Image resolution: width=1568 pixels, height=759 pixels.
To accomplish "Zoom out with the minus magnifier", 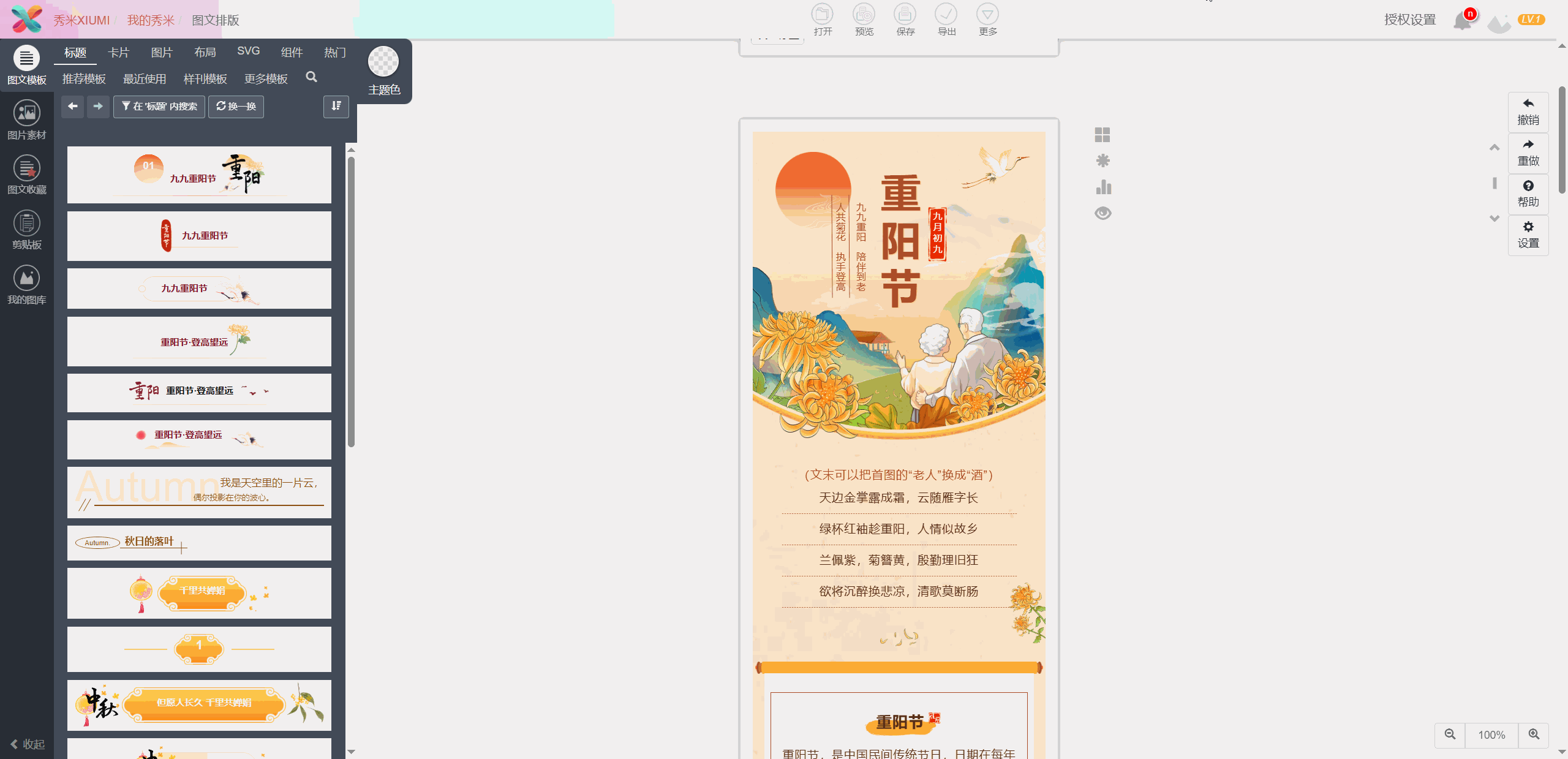I will [1450, 734].
